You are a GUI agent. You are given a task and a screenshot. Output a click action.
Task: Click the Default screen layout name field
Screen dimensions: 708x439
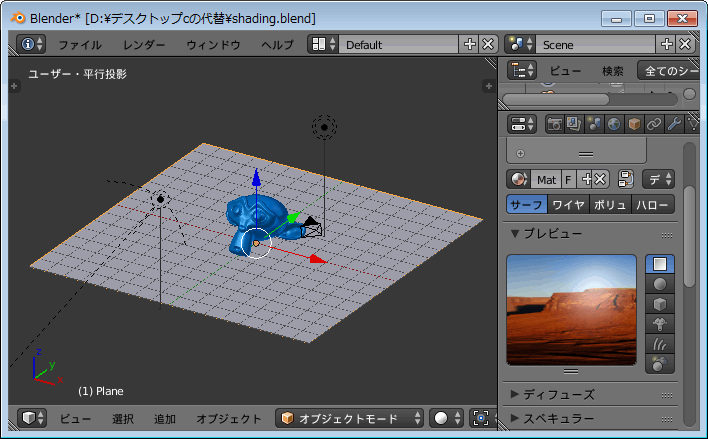tap(398, 44)
